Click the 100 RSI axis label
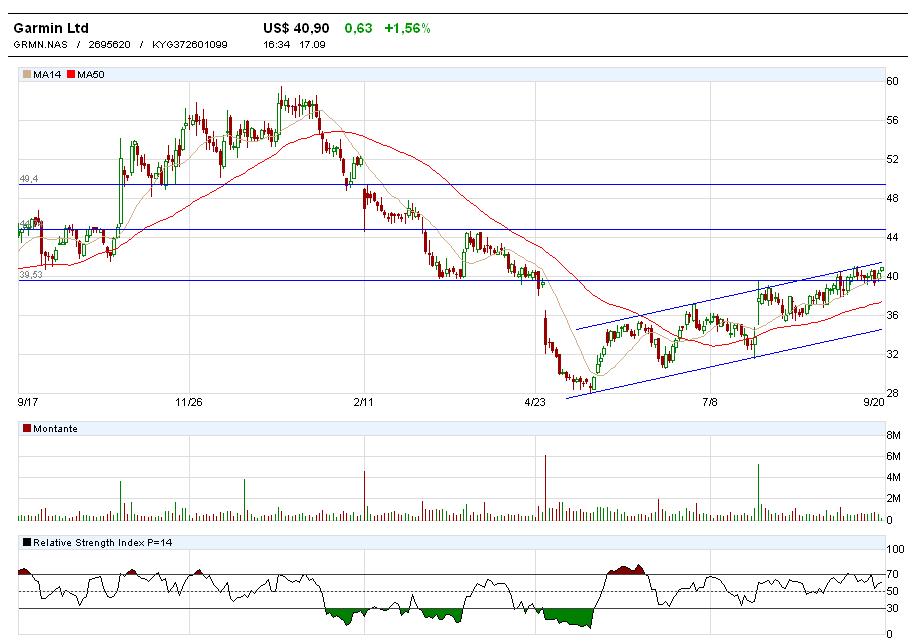 point(895,549)
